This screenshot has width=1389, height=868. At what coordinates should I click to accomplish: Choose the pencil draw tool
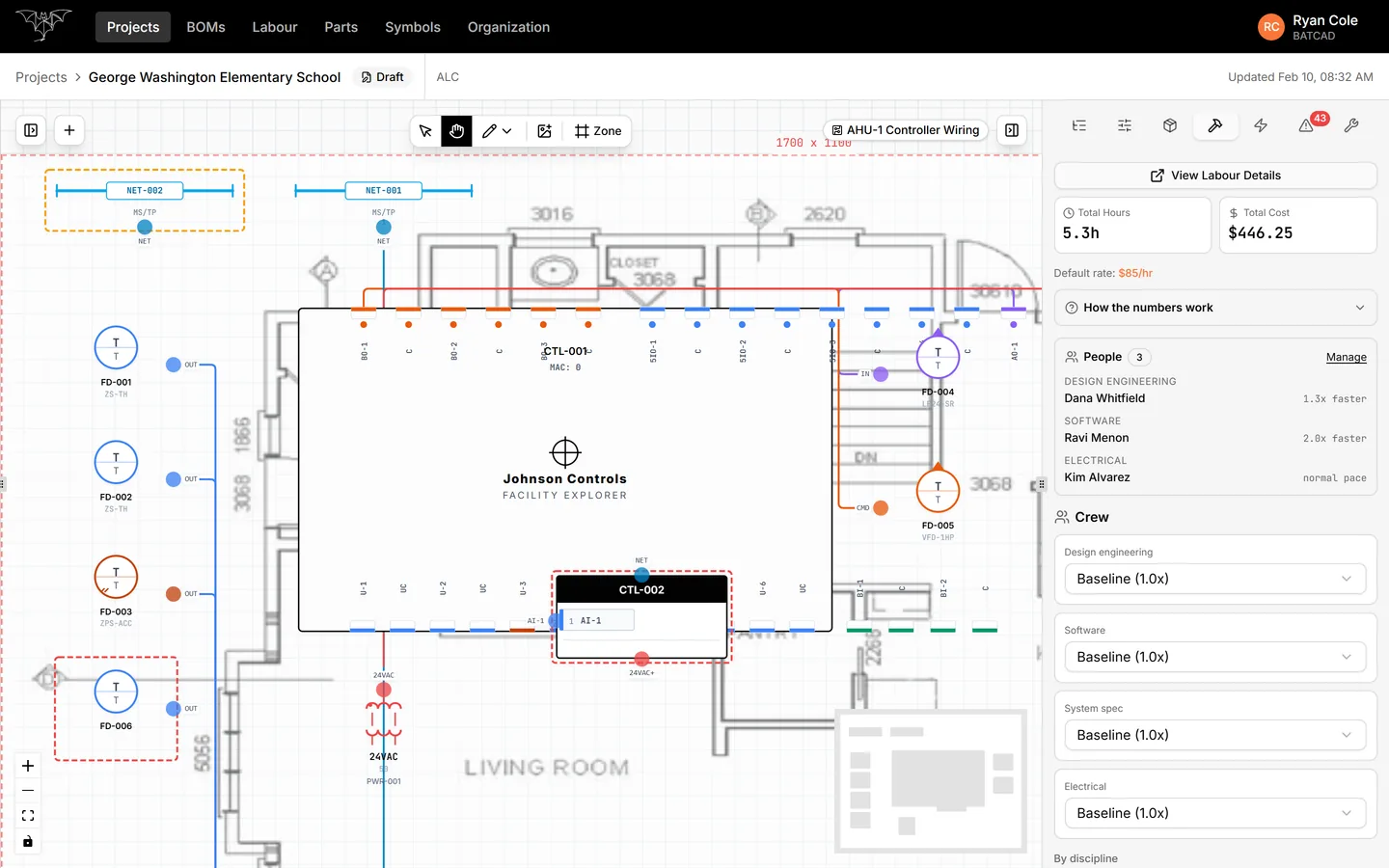(490, 131)
